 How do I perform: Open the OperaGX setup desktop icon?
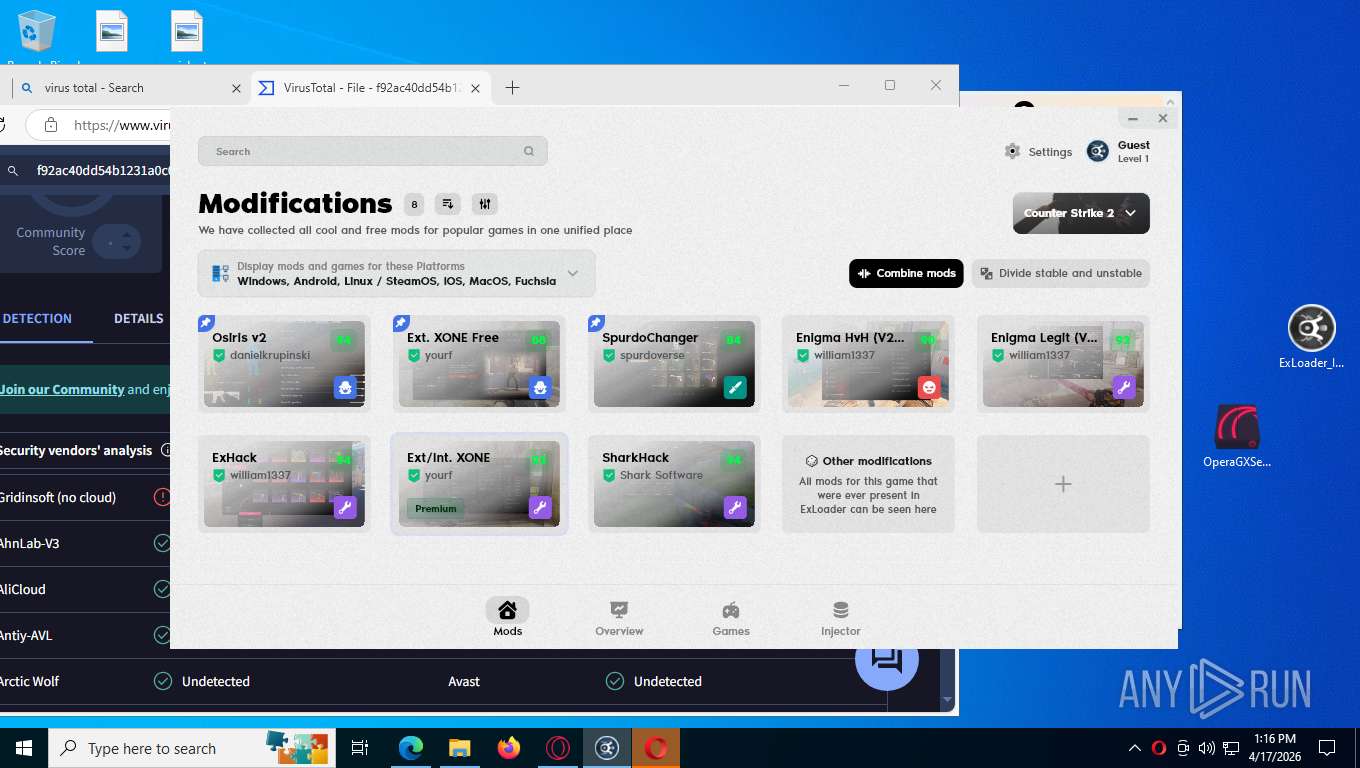1237,437
